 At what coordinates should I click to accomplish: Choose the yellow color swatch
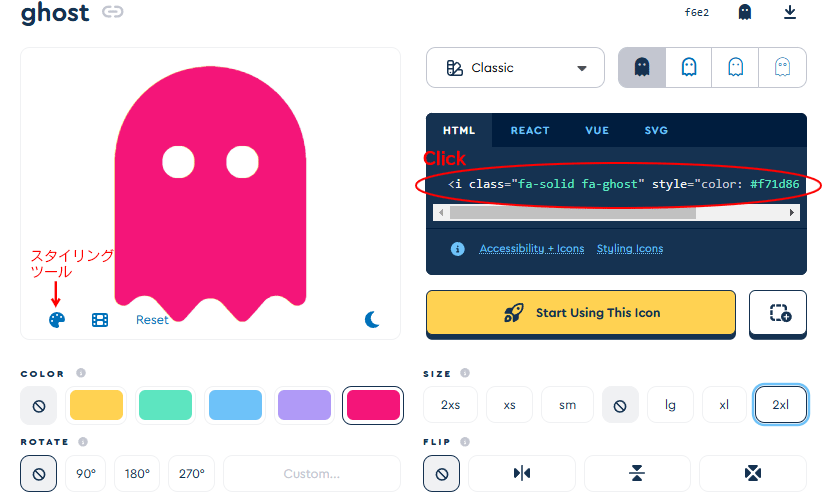coord(96,405)
